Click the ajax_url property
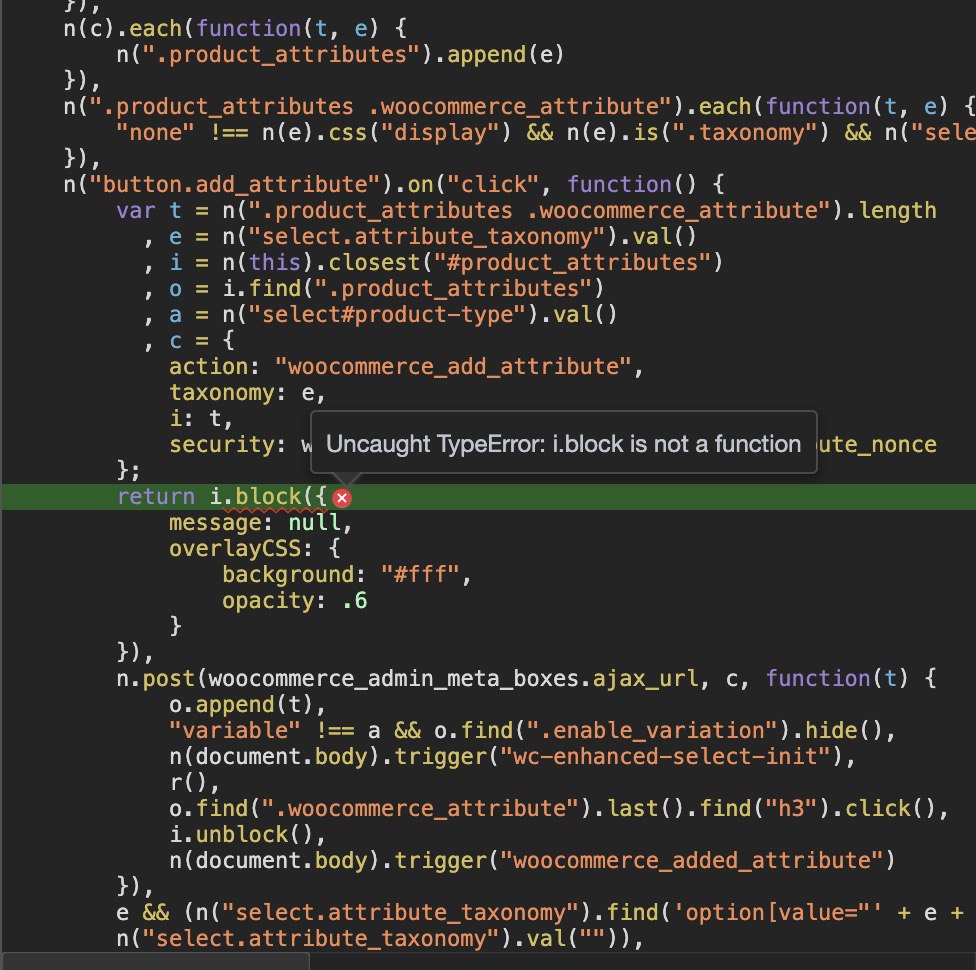Image resolution: width=976 pixels, height=970 pixels. [645, 679]
